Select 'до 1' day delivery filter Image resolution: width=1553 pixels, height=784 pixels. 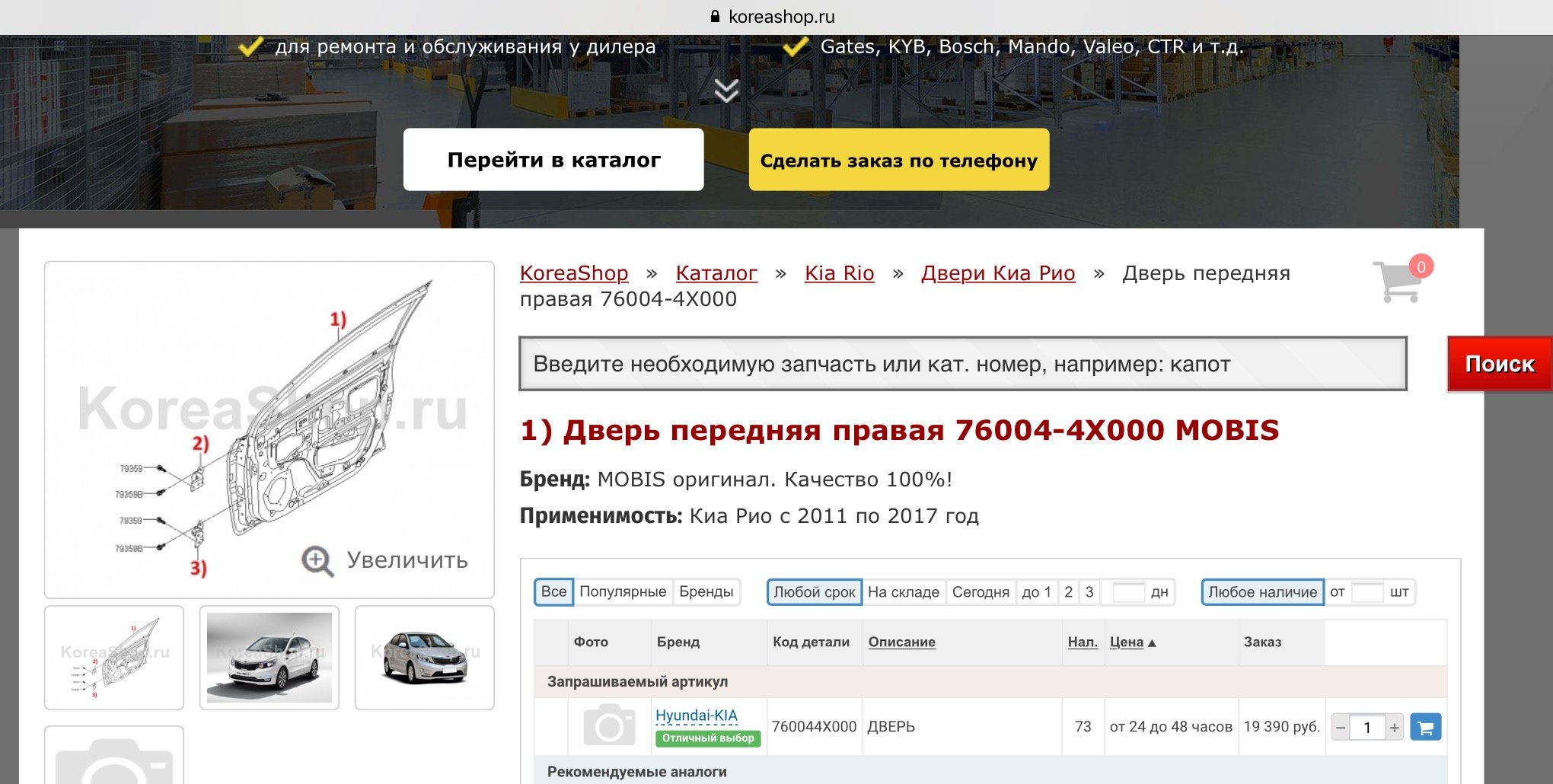click(x=1037, y=592)
